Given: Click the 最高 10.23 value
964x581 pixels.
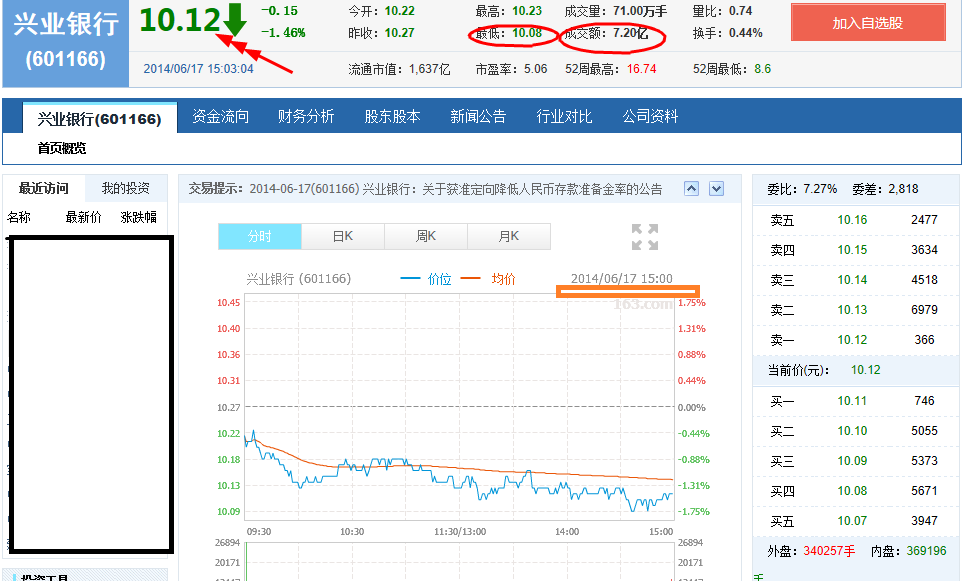Looking at the screenshot, I should (x=527, y=11).
